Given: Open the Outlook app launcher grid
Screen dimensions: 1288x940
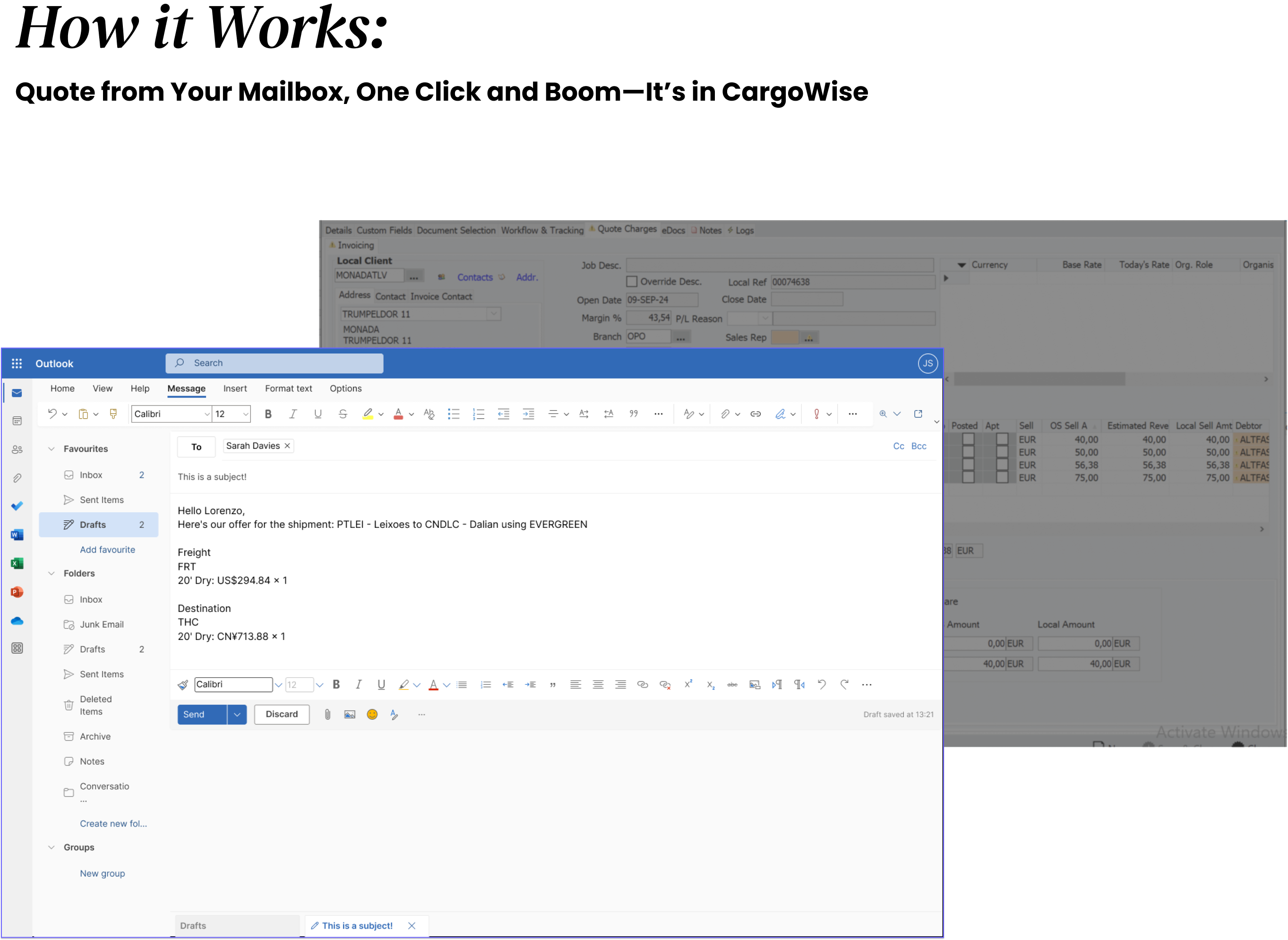Looking at the screenshot, I should (17, 363).
